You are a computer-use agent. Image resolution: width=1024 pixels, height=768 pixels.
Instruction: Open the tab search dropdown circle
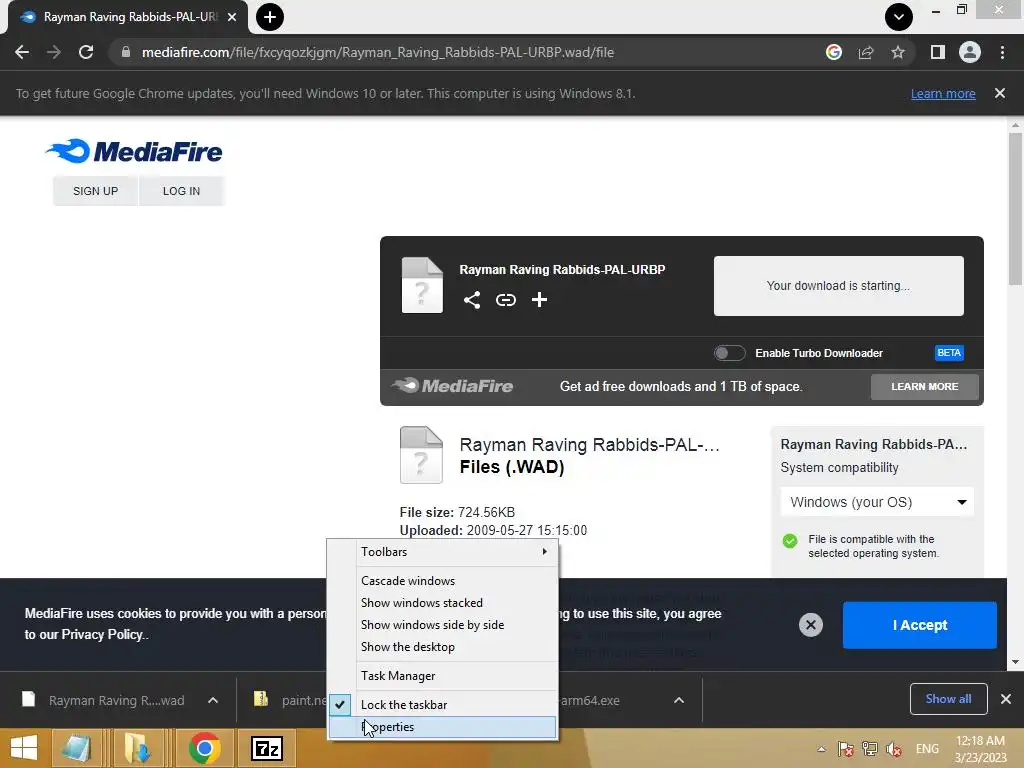point(899,17)
